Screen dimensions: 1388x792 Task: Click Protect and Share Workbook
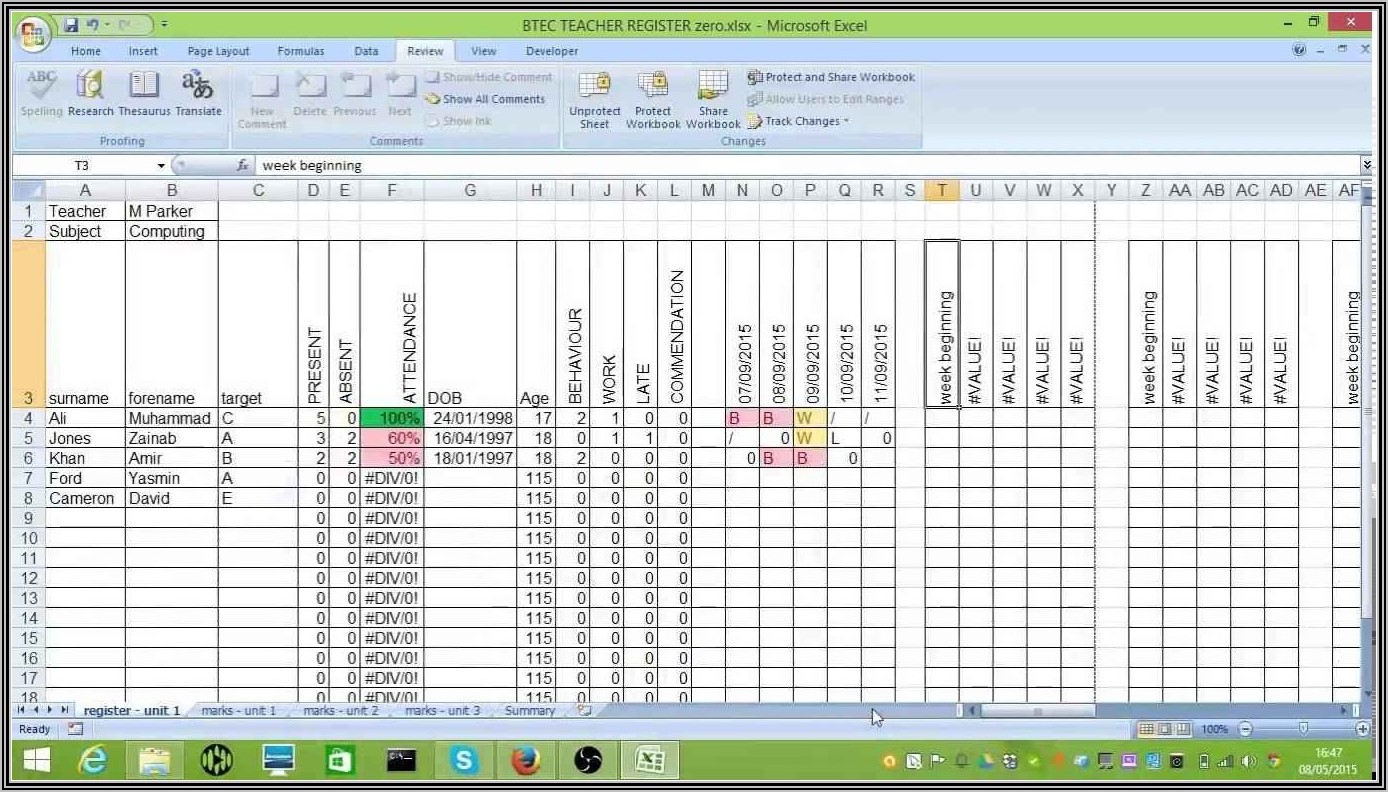point(831,77)
